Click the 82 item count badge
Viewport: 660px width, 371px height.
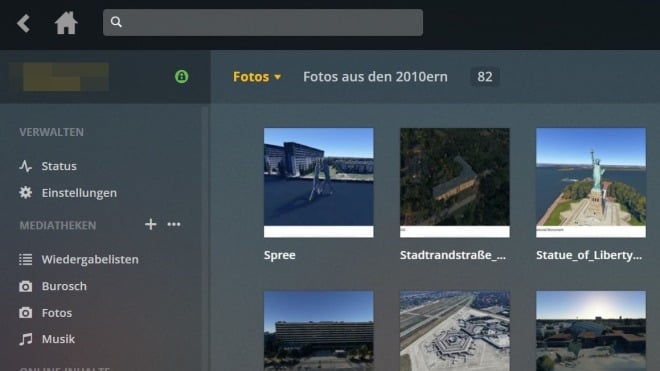click(x=484, y=77)
